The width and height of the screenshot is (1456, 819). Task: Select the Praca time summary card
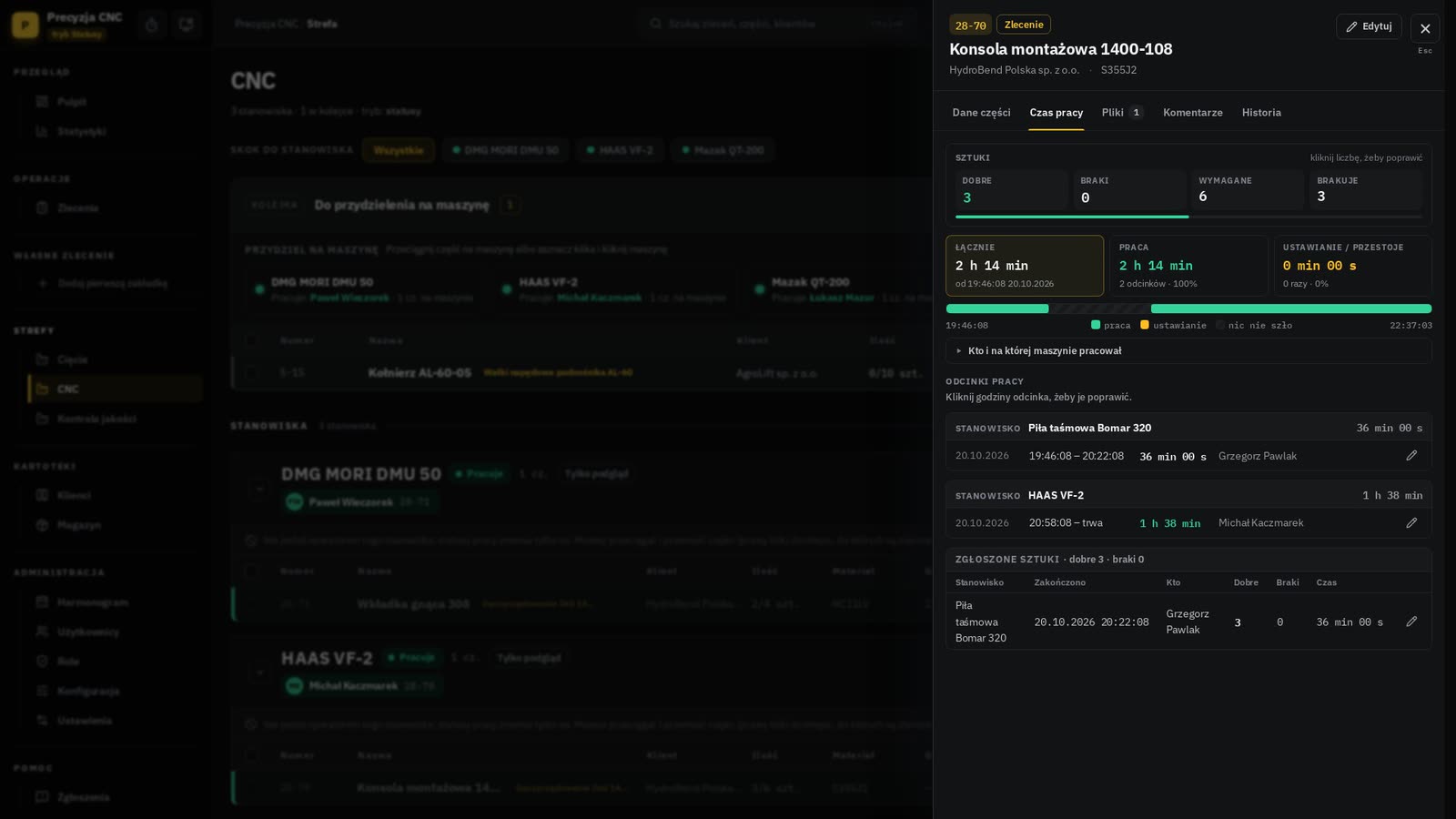click(1188, 266)
